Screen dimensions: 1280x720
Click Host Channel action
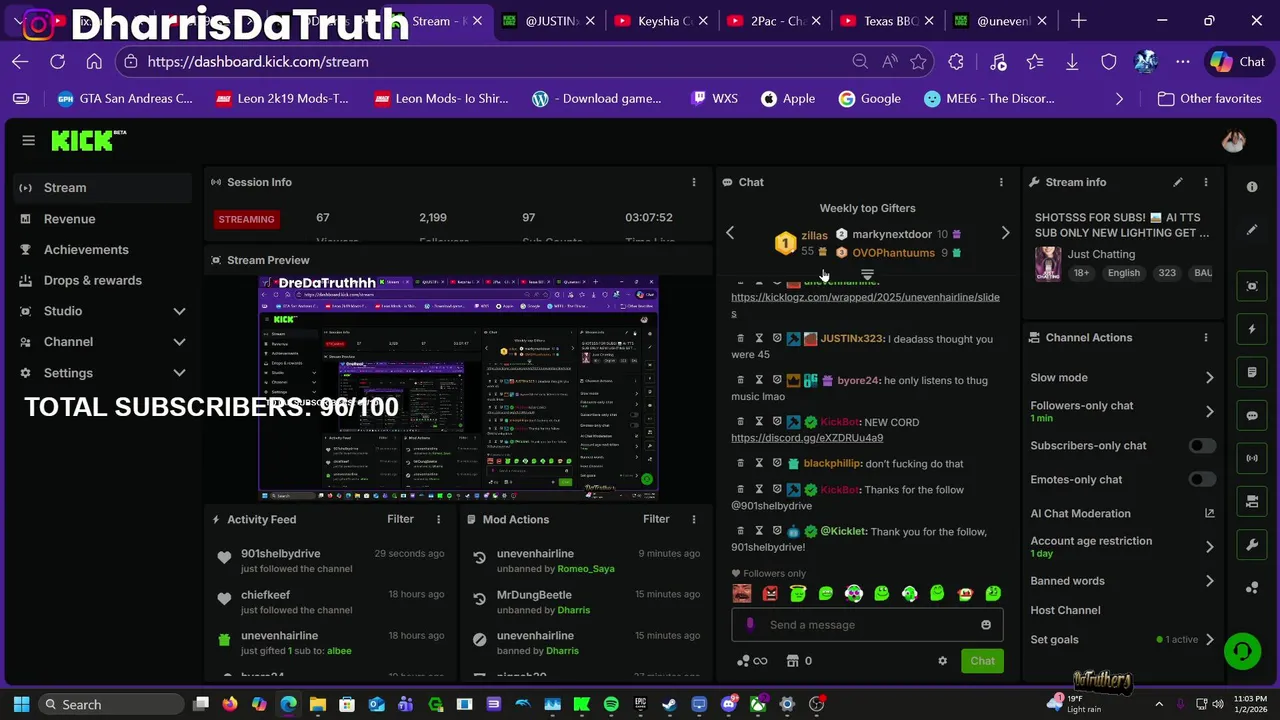pyautogui.click(x=1065, y=610)
